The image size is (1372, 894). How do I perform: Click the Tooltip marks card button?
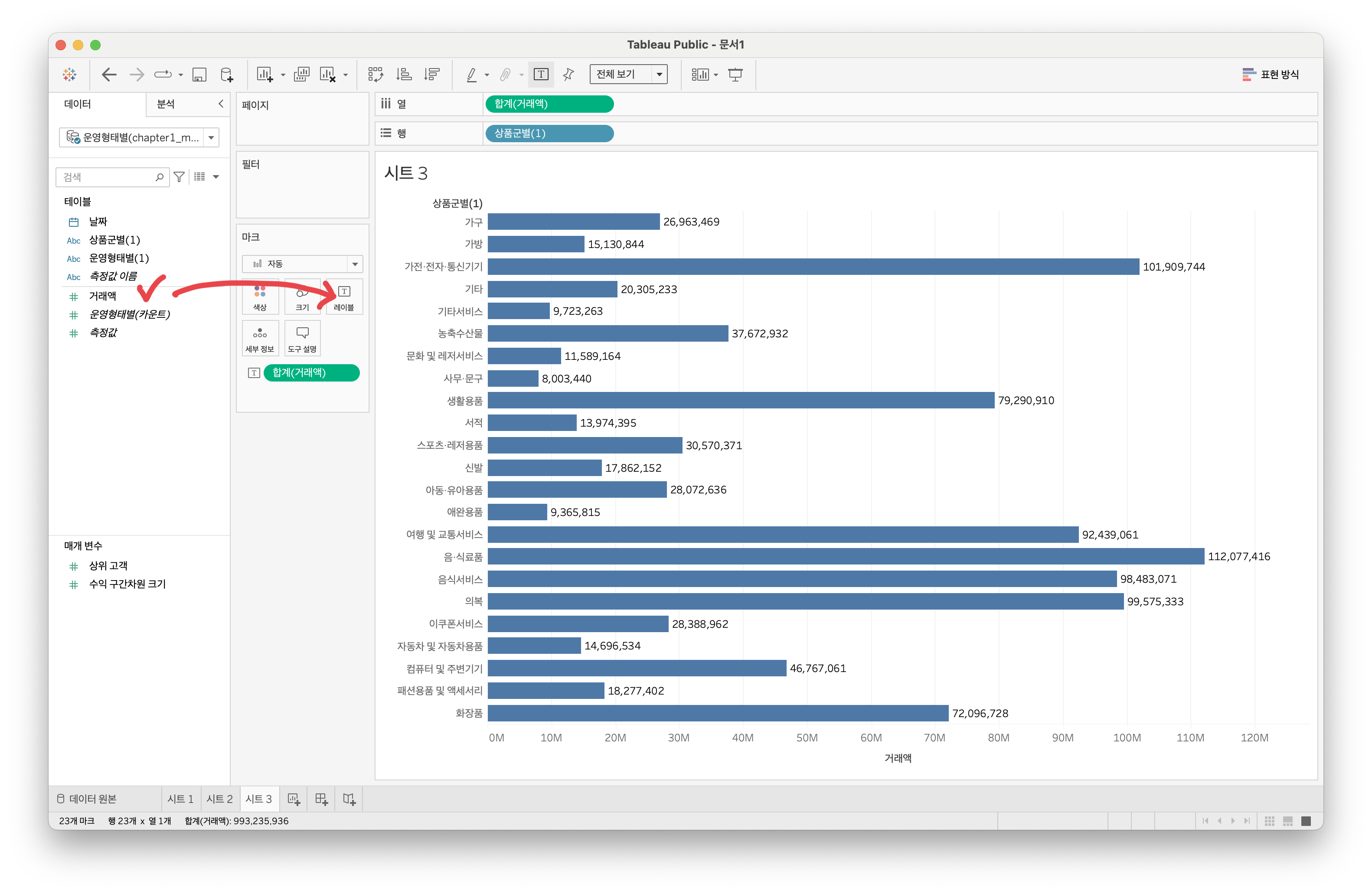(x=302, y=338)
